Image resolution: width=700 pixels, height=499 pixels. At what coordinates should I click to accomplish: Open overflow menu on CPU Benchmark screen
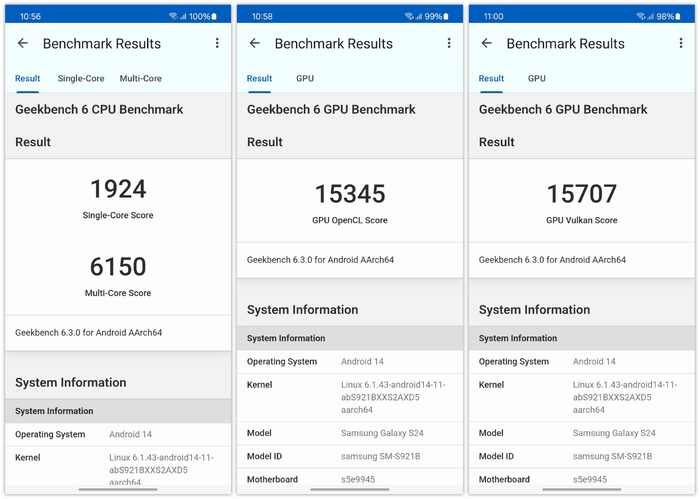tap(217, 43)
